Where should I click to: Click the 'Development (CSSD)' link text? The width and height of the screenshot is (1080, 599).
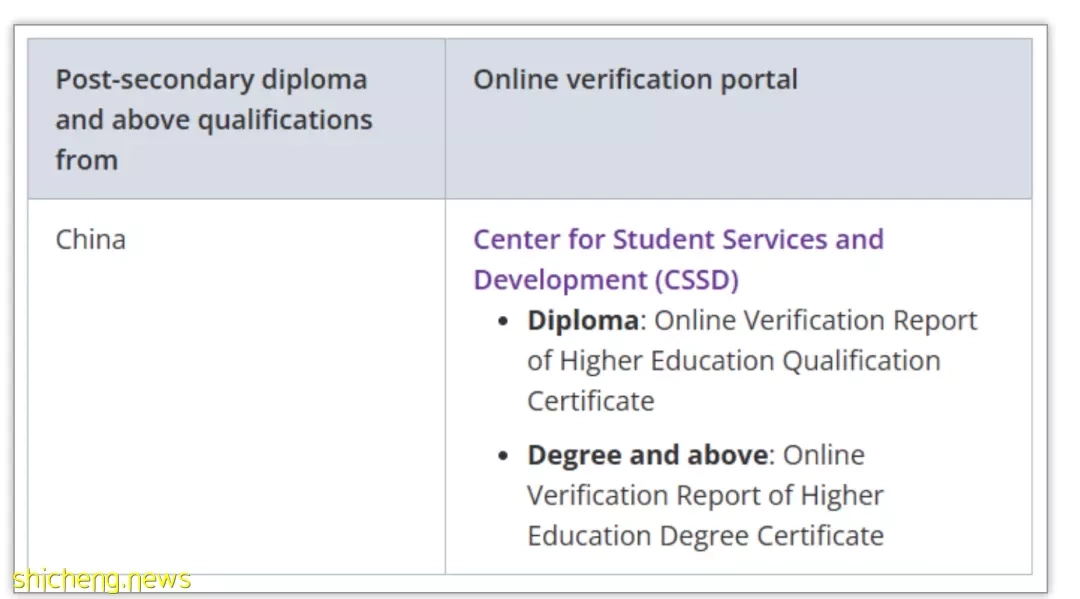605,280
